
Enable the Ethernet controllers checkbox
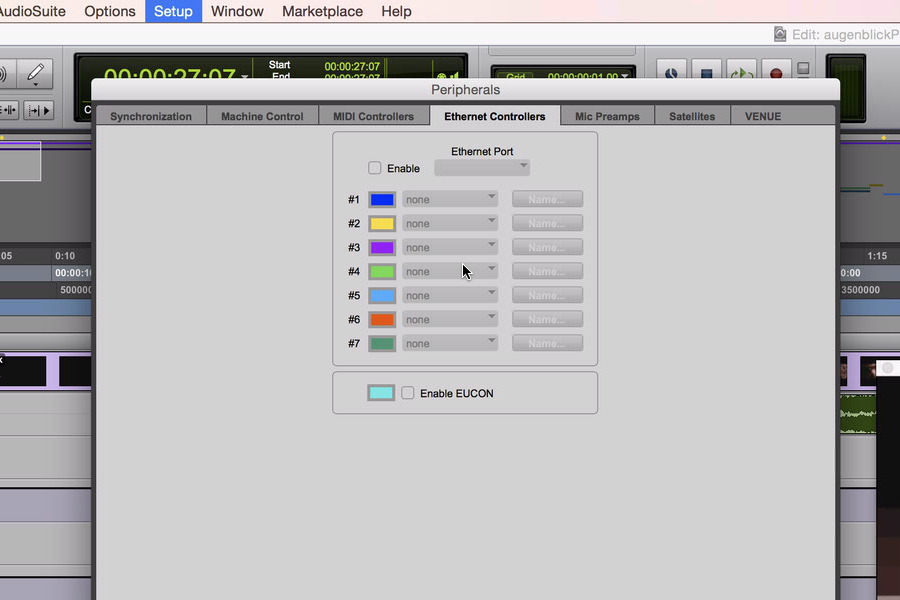pos(375,168)
